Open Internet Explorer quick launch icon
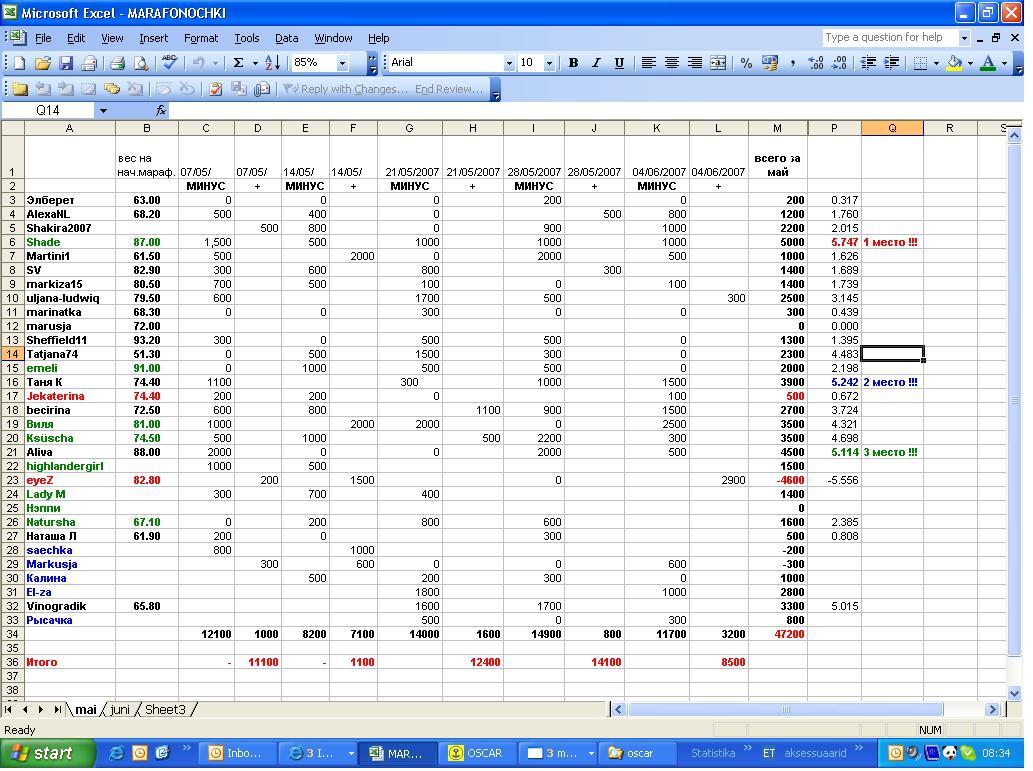The width and height of the screenshot is (1033, 771). pos(117,753)
